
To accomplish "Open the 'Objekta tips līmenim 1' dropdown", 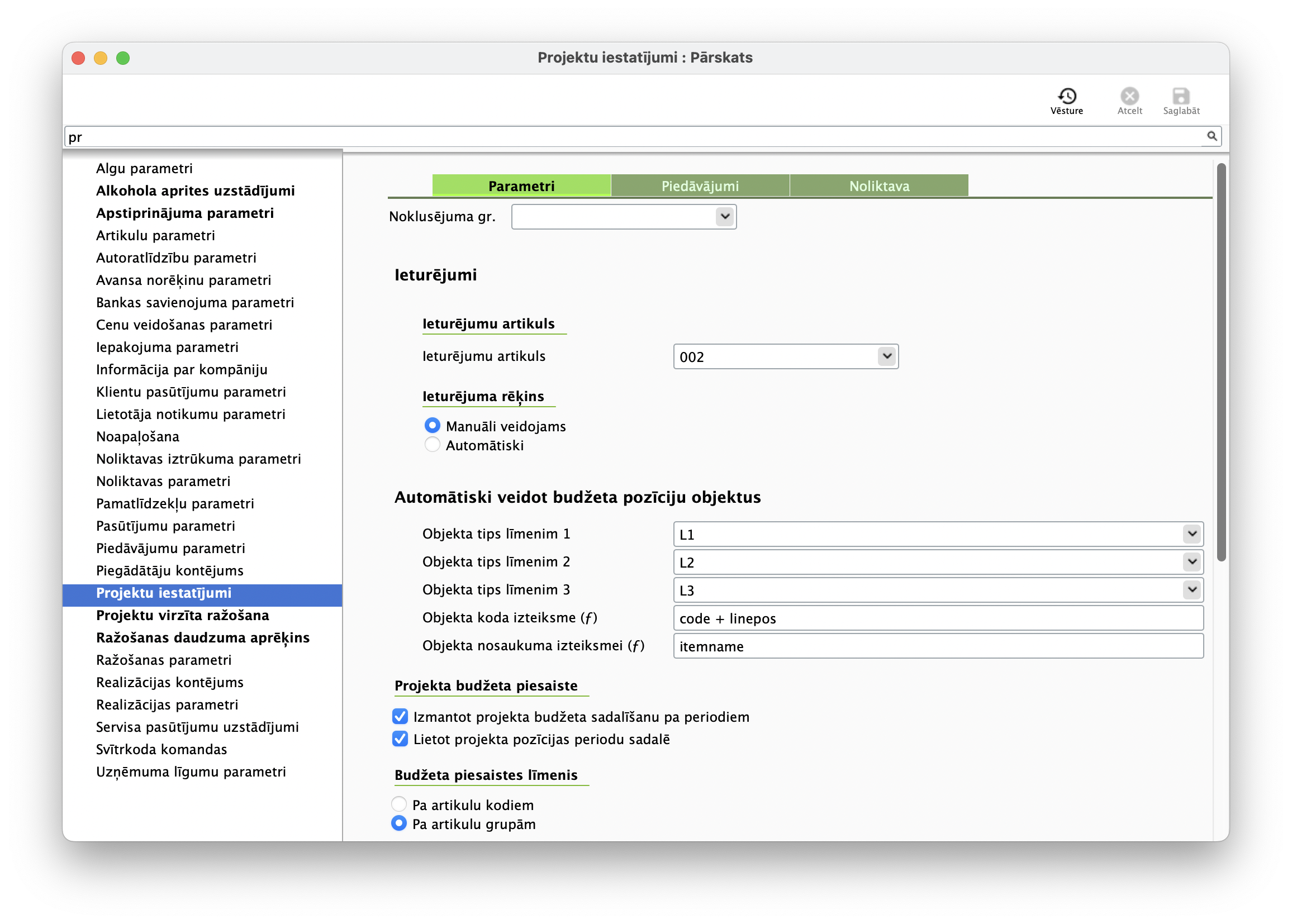I will click(1191, 534).
